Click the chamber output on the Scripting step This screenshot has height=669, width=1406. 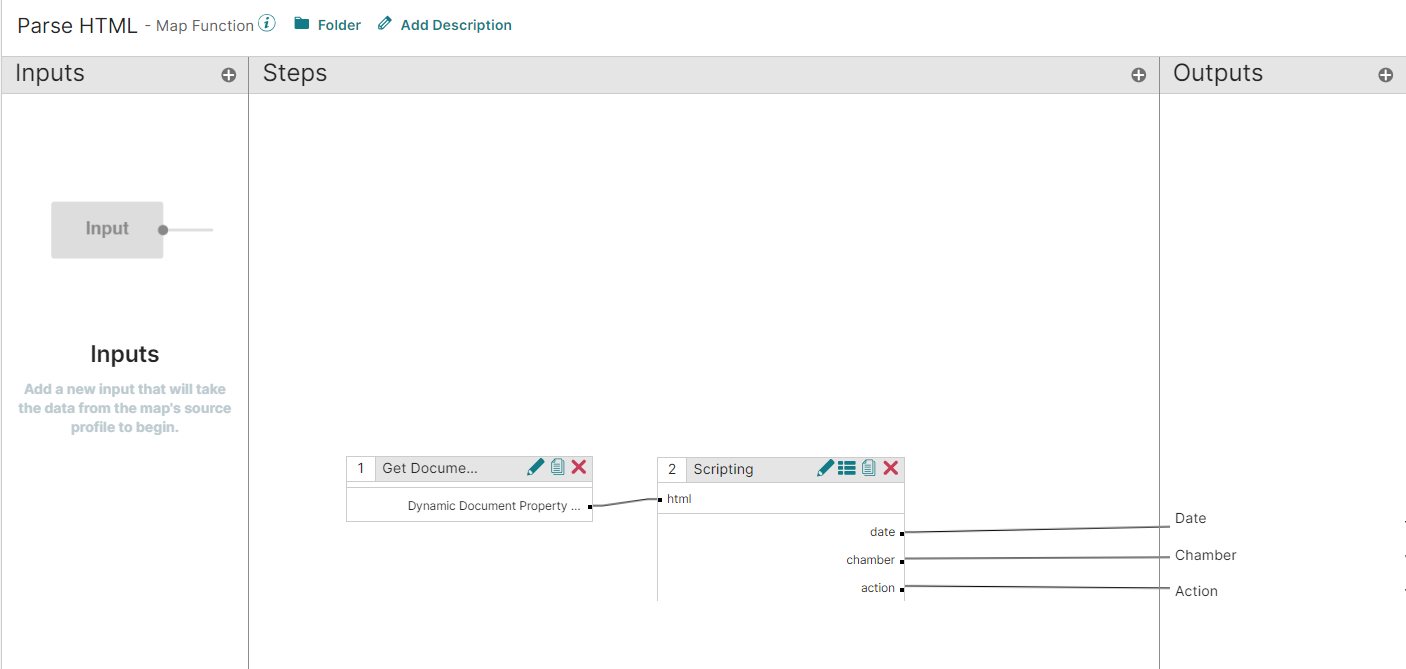(x=870, y=560)
